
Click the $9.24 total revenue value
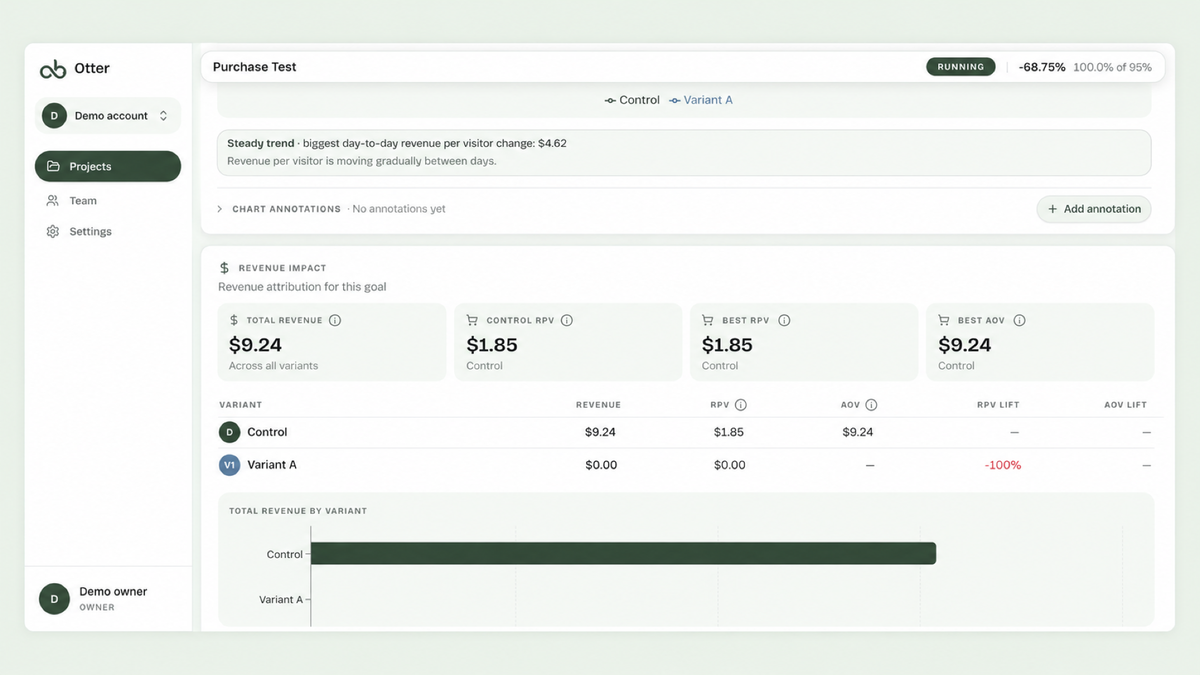click(x=256, y=345)
